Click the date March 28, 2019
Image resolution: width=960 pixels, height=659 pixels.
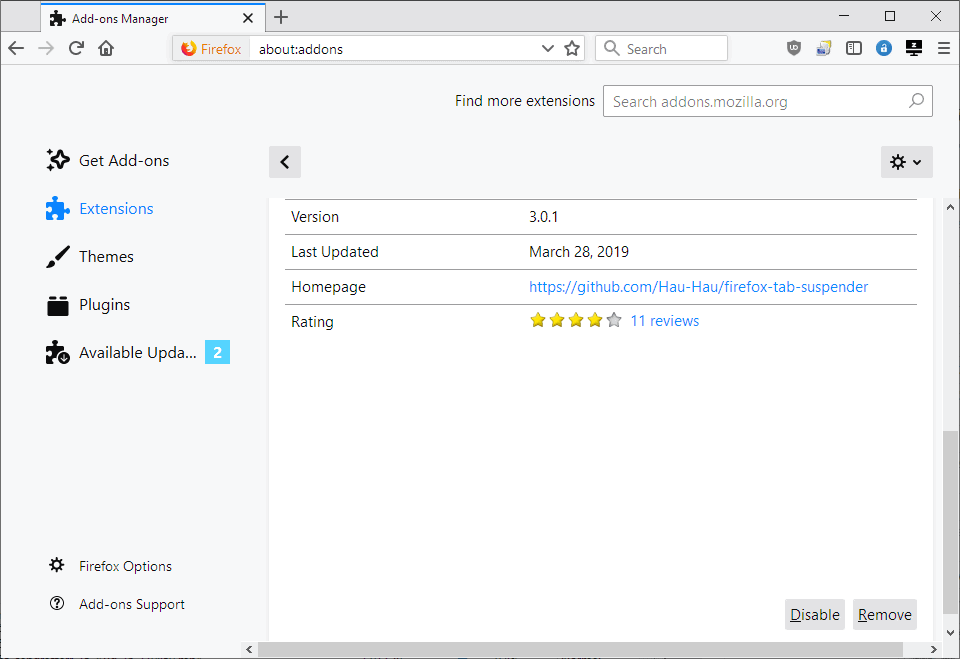579,252
